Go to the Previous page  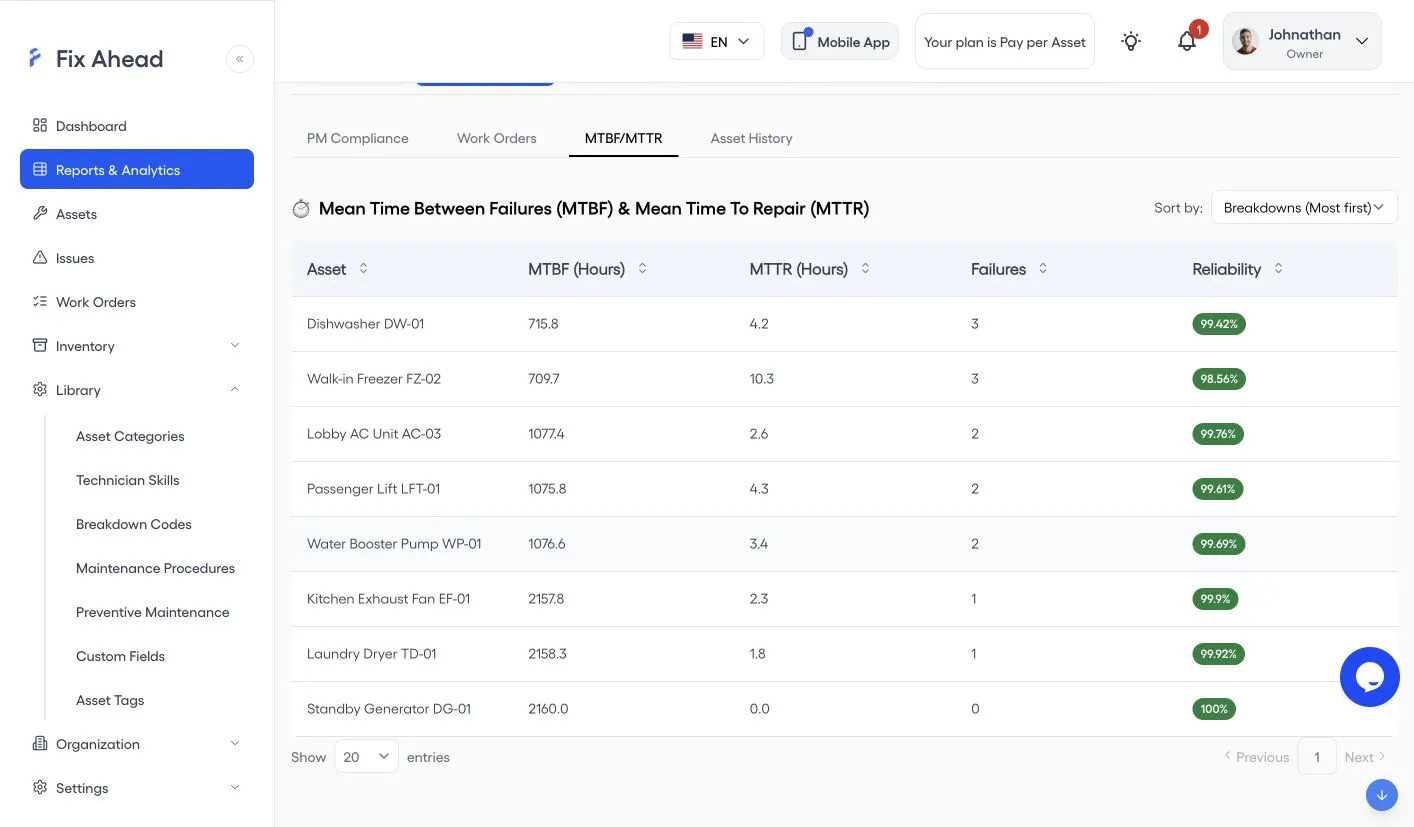click(x=1257, y=757)
